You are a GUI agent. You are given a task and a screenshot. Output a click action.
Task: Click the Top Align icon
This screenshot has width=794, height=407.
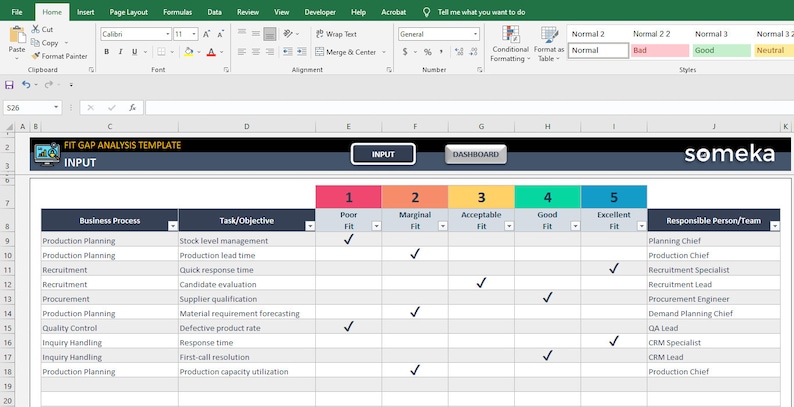[x=242, y=33]
